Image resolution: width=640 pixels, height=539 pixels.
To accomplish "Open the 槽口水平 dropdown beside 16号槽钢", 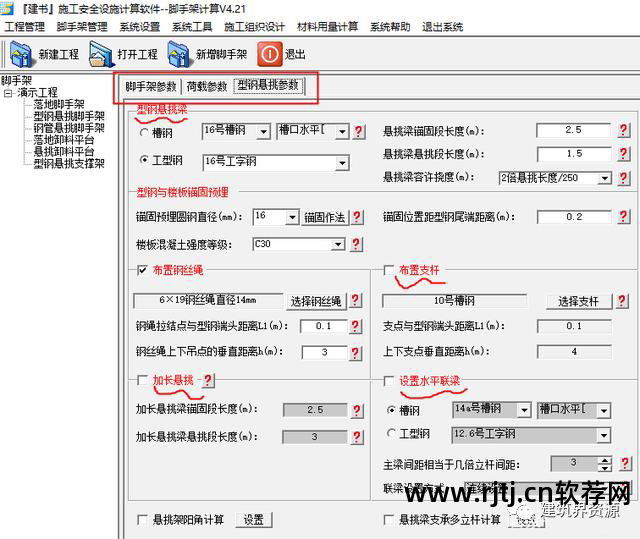I will coord(342,132).
